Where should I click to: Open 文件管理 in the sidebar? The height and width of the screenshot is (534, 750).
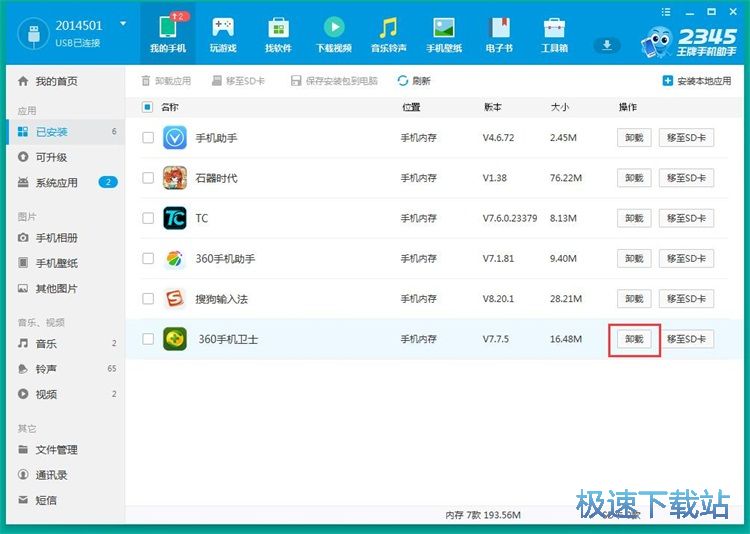tap(56, 450)
